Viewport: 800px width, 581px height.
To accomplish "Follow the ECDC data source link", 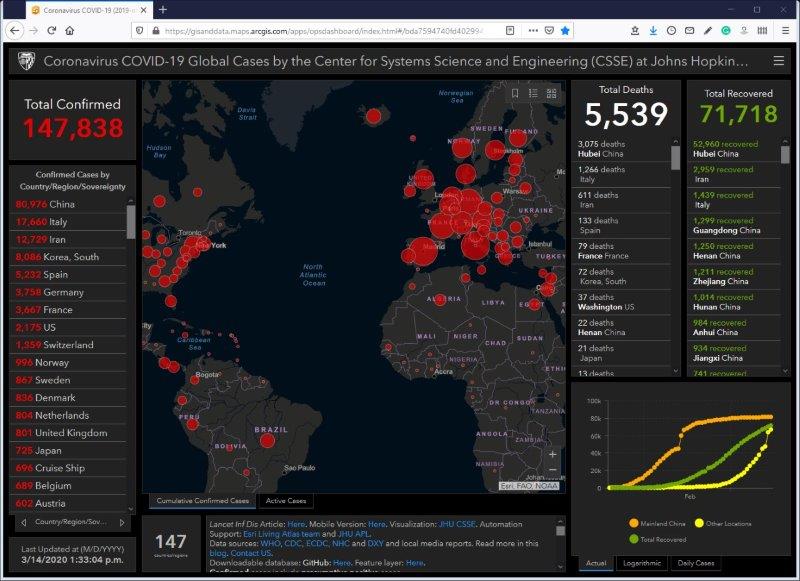I will click(317, 543).
